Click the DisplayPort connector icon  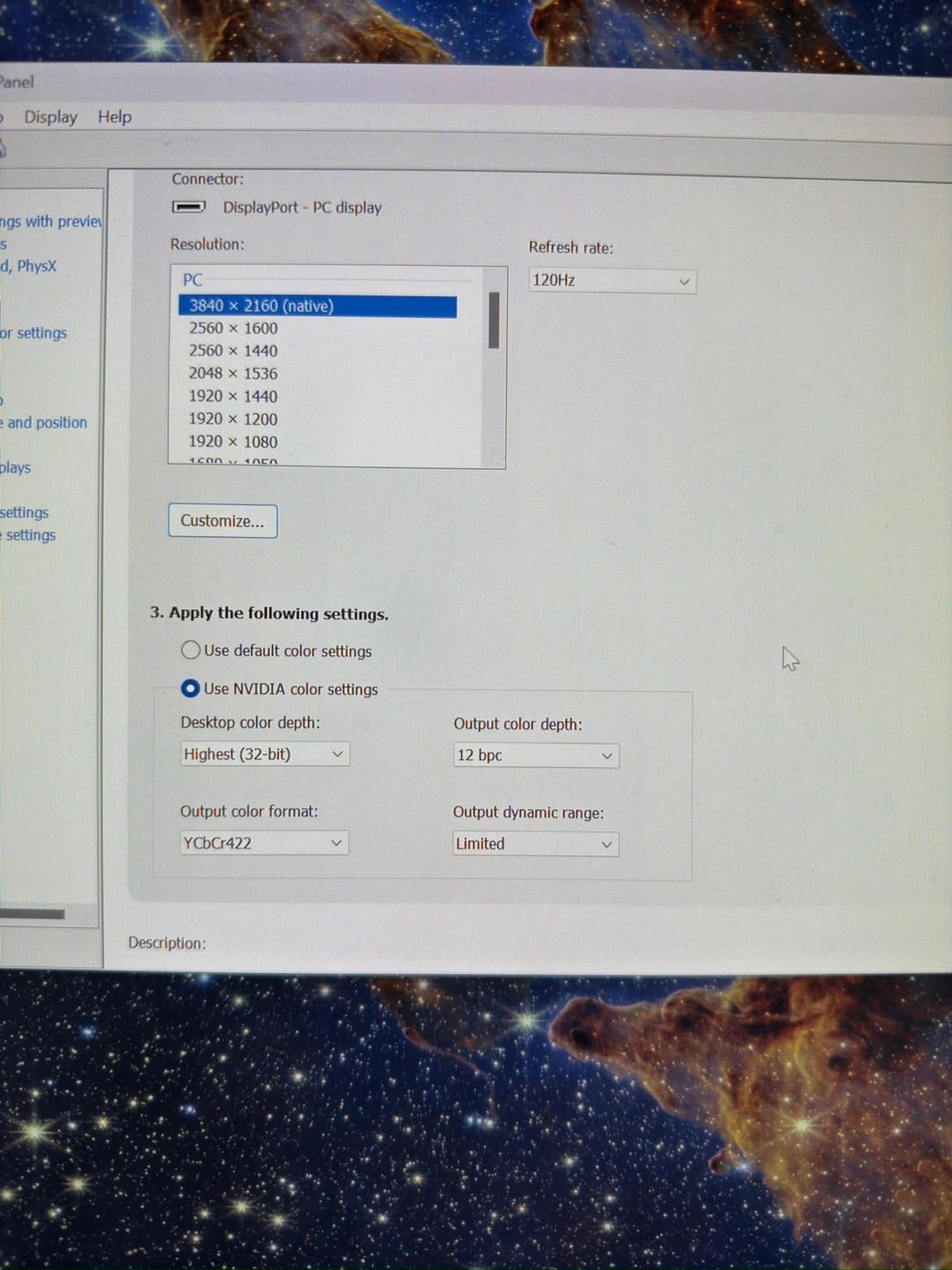pyautogui.click(x=188, y=207)
